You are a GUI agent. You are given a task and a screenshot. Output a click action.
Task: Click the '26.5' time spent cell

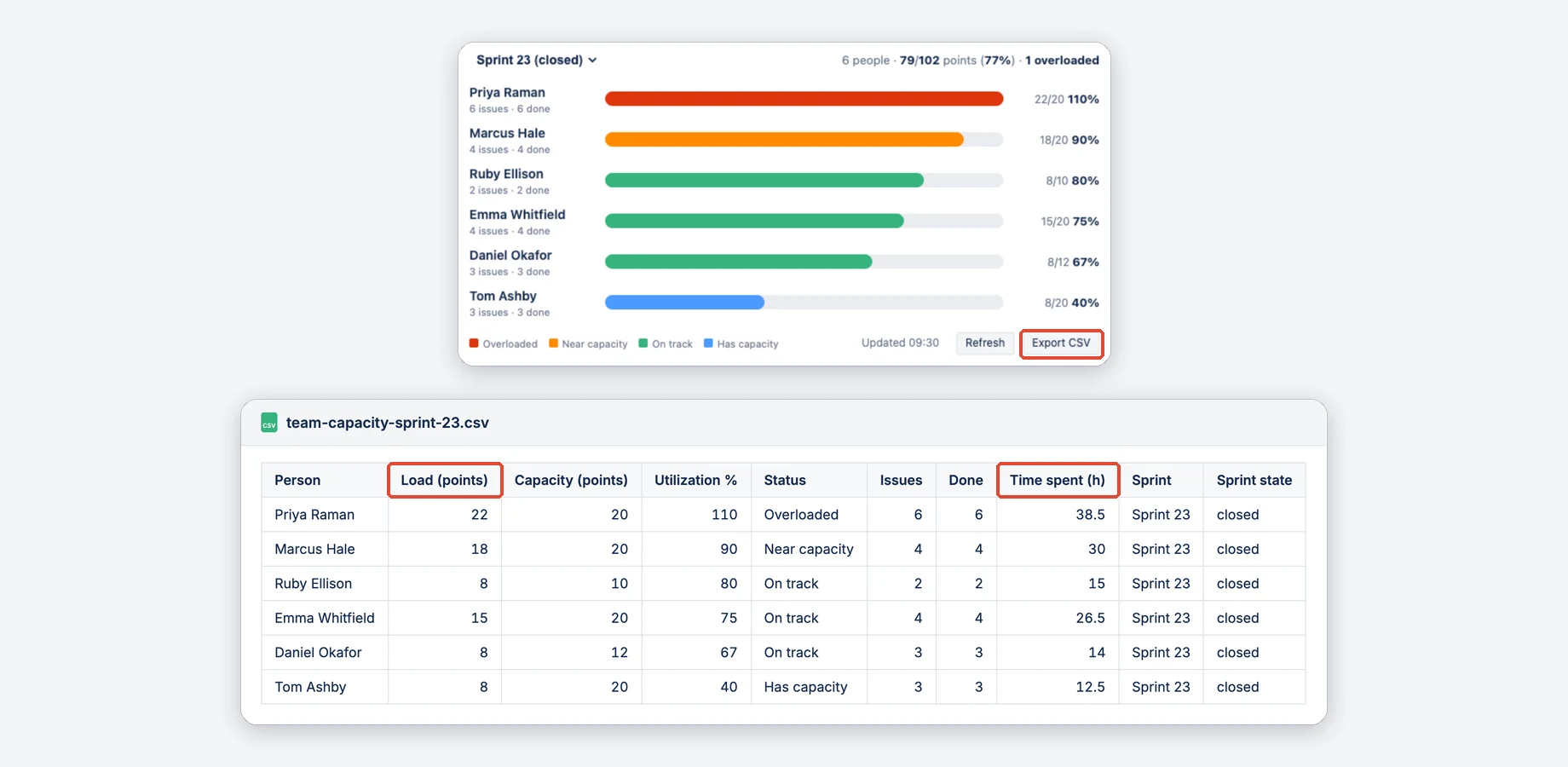[1058, 618]
